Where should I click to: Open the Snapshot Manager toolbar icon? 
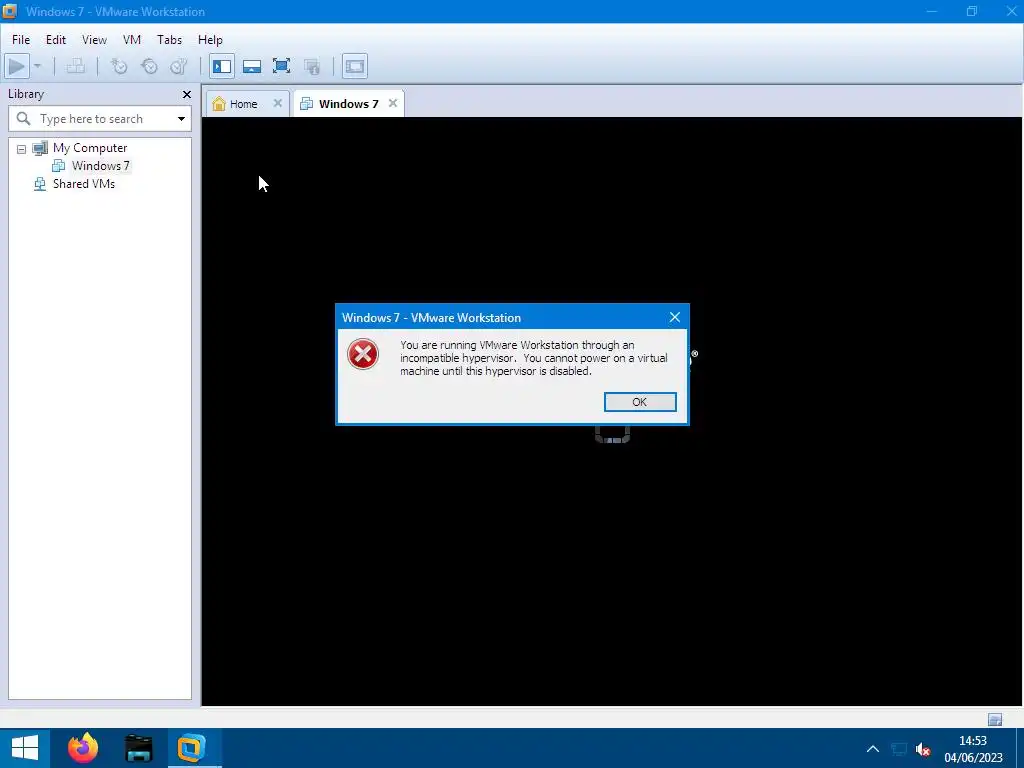[179, 66]
